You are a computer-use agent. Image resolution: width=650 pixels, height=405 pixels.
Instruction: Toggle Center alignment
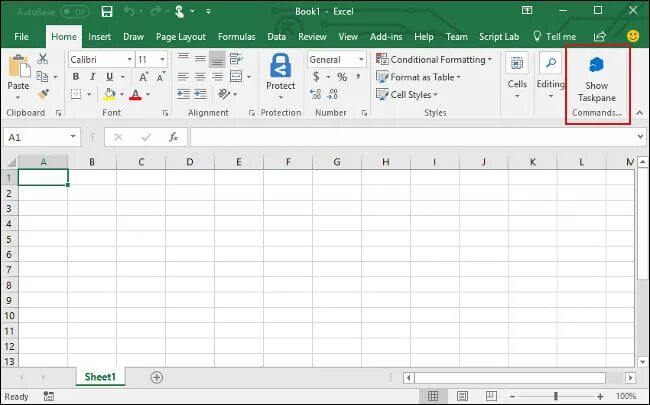pos(200,76)
